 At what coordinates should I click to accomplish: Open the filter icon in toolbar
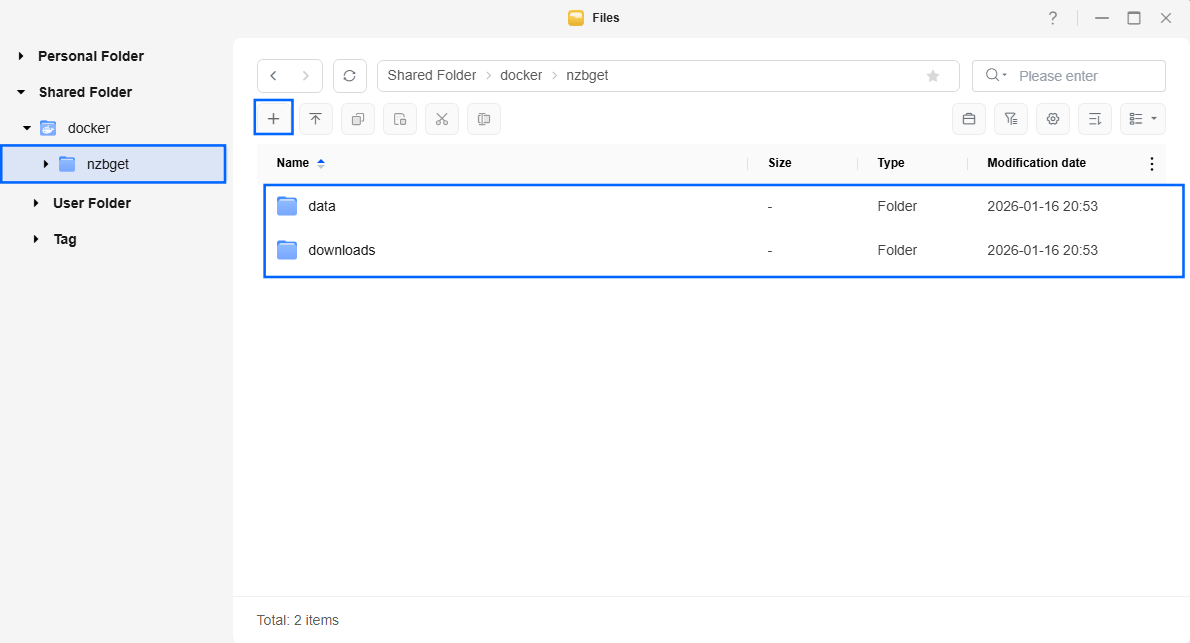tap(1011, 119)
